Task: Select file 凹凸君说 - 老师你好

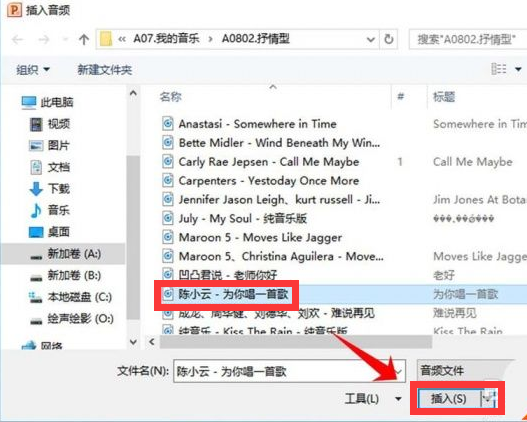Action: [228, 276]
